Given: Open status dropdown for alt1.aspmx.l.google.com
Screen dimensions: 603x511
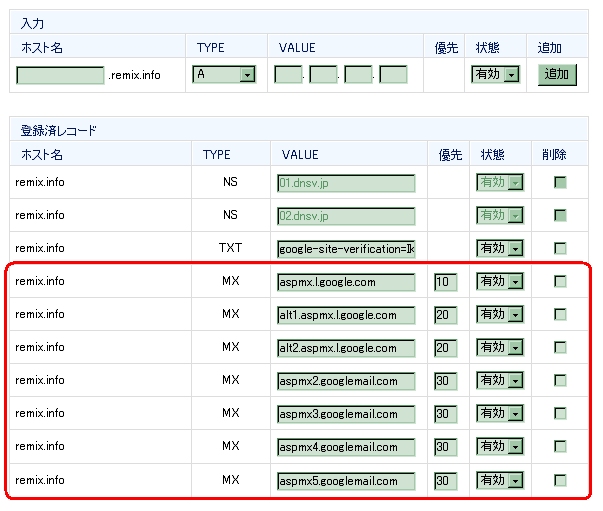Looking at the screenshot, I should click(x=500, y=315).
